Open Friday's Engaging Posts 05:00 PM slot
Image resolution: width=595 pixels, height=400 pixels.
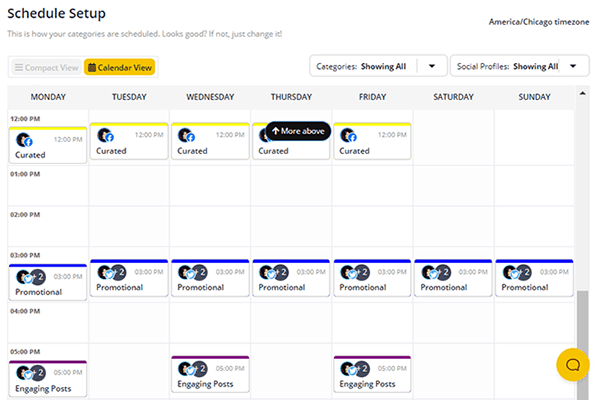(x=372, y=375)
